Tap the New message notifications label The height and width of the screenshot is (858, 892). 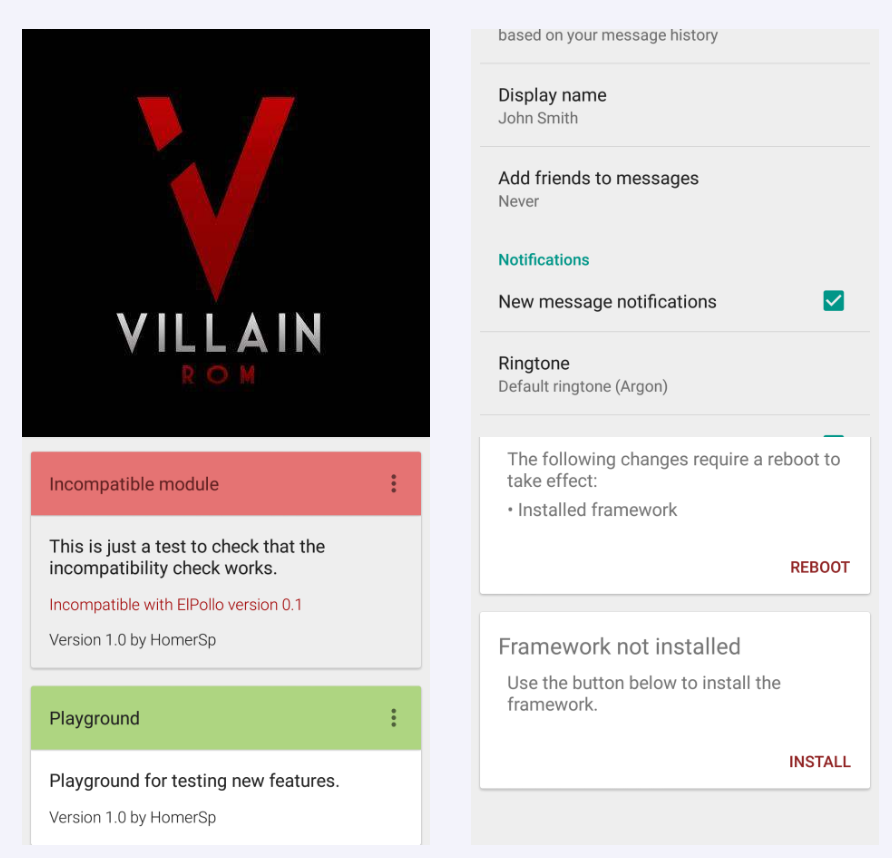click(x=607, y=302)
